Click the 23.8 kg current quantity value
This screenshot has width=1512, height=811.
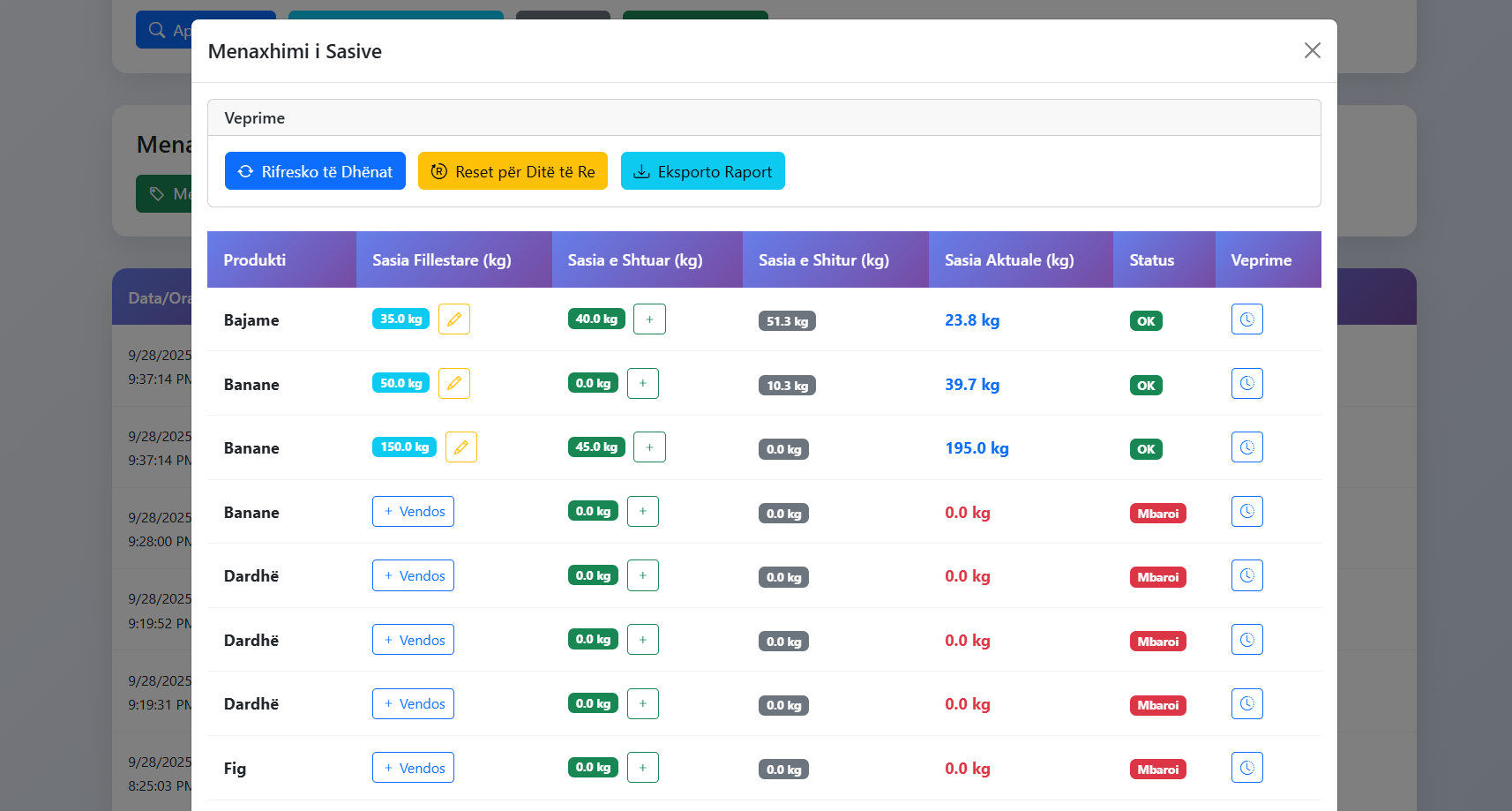coord(971,319)
